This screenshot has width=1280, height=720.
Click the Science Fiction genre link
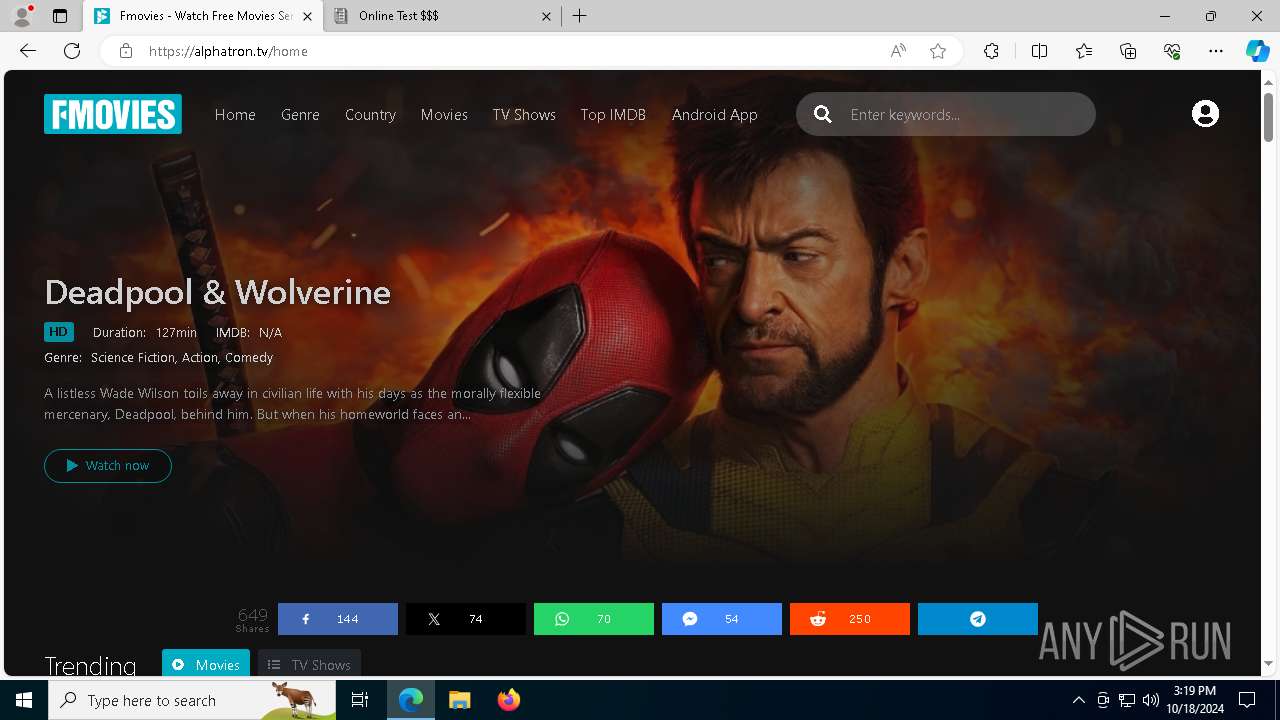134,357
